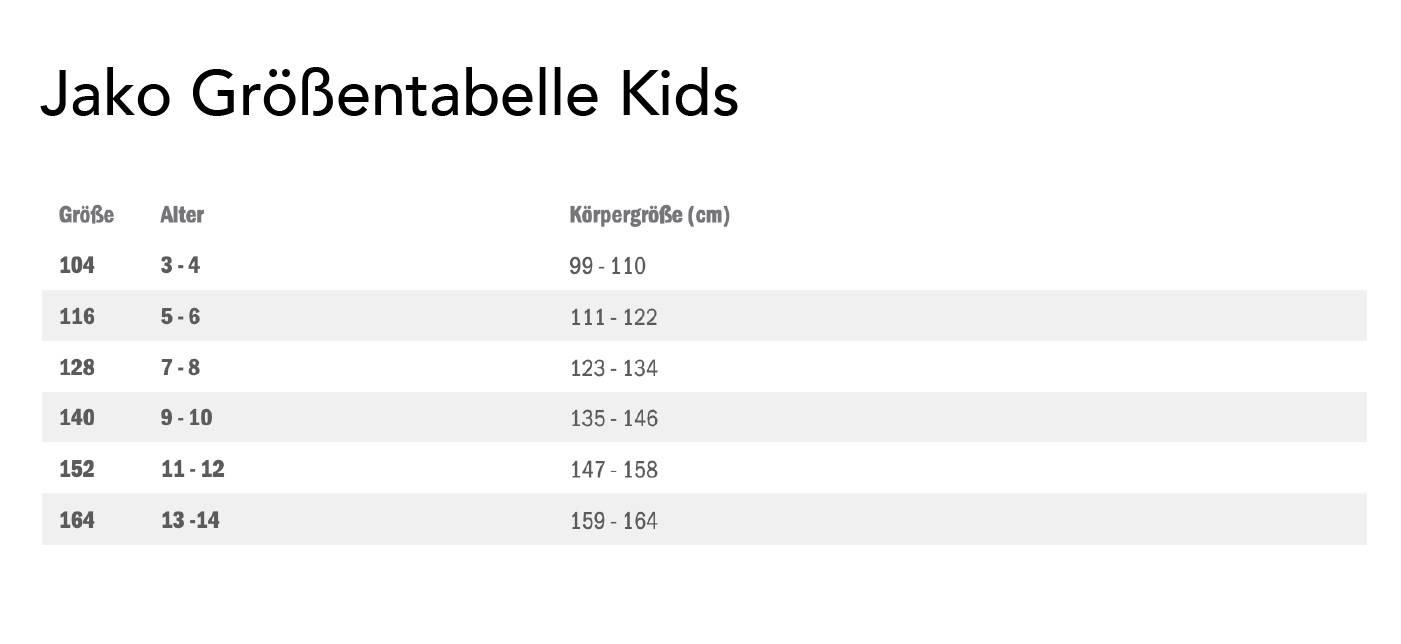Click body height value 147 - 158
This screenshot has width=1401, height=644.
614,469
